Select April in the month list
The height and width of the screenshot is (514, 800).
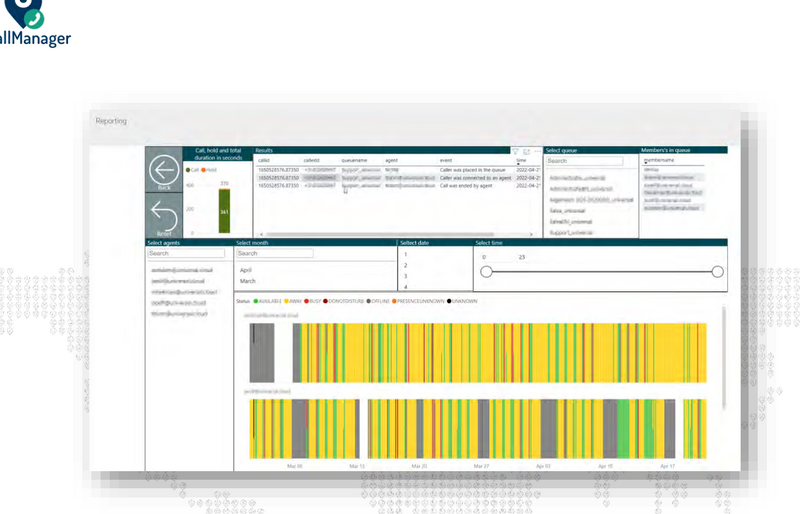coord(246,270)
